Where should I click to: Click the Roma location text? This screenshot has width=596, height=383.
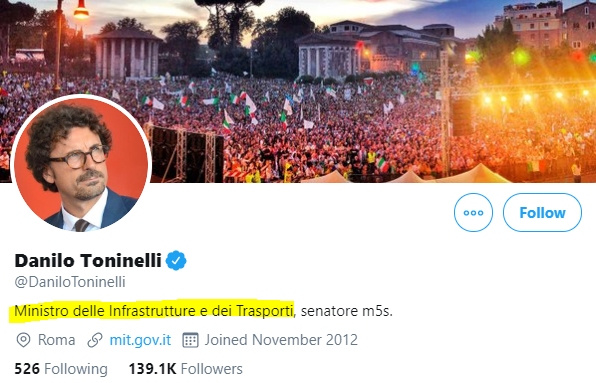56,340
